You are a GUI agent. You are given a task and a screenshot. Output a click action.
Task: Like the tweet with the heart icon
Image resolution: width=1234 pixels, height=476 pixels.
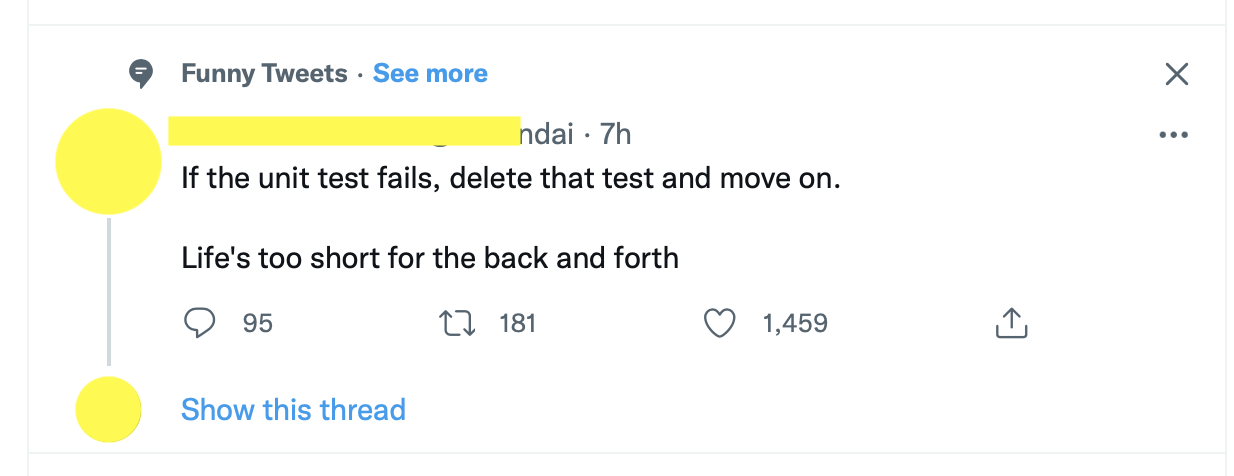tap(720, 323)
